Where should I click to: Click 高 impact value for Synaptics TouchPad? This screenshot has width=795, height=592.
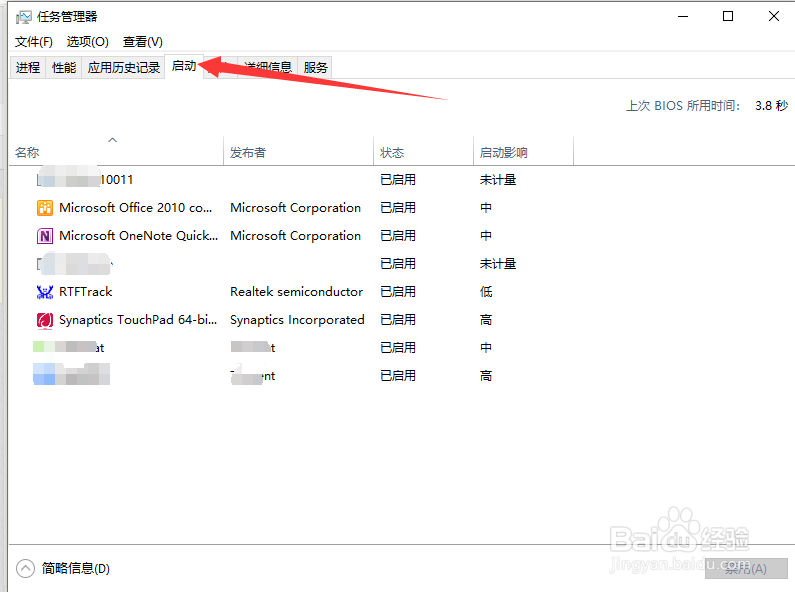point(486,320)
